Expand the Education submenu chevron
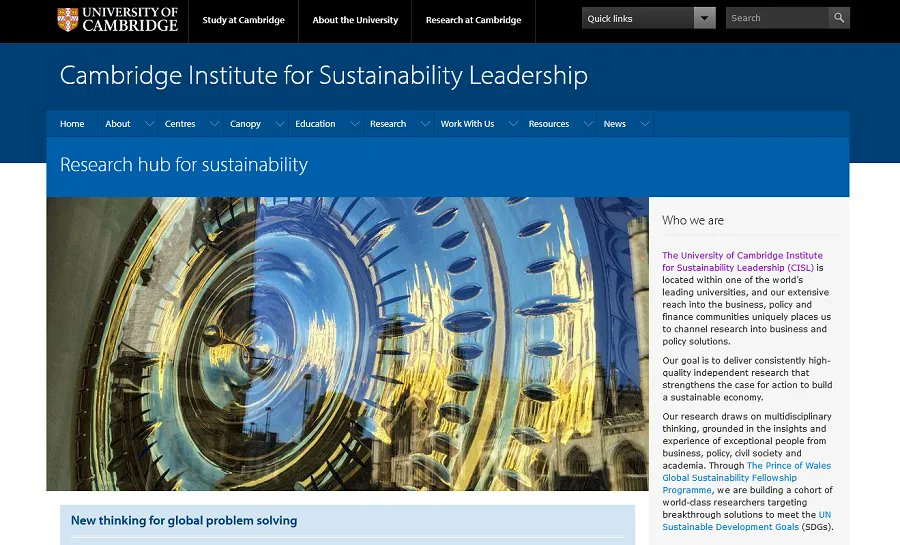 point(355,124)
